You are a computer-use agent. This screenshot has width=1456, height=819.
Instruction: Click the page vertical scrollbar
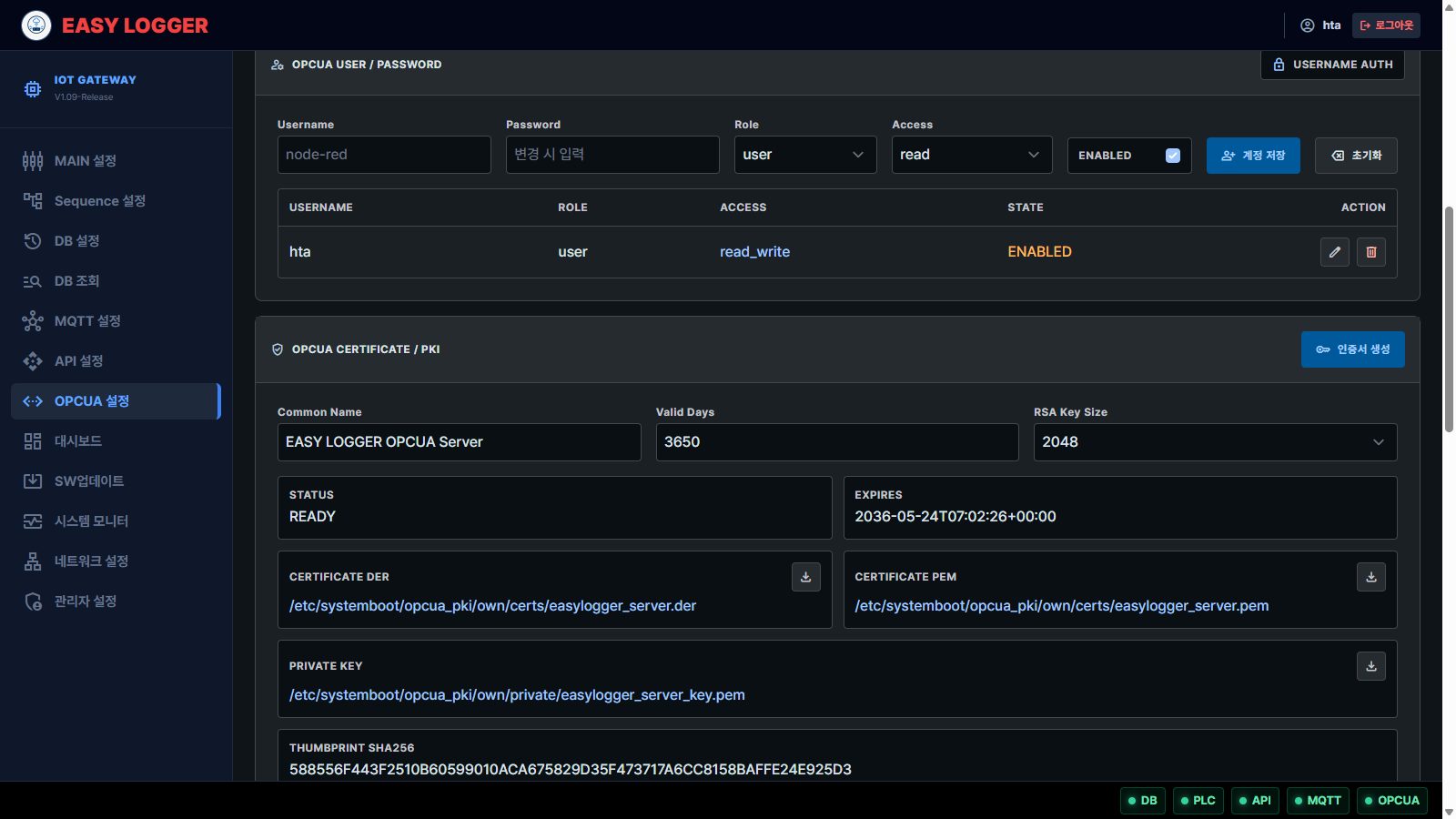(1449, 319)
